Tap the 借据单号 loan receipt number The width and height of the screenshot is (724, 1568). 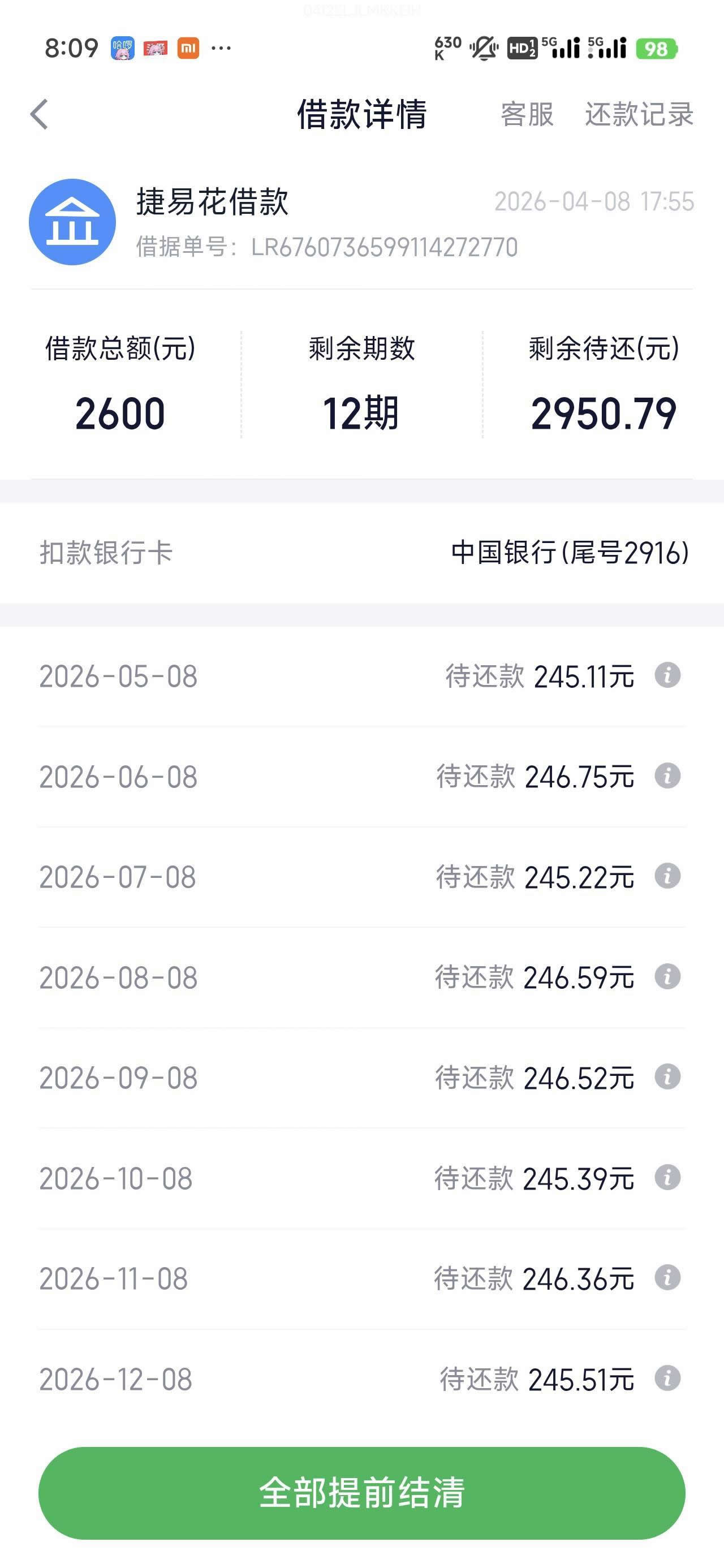point(327,248)
